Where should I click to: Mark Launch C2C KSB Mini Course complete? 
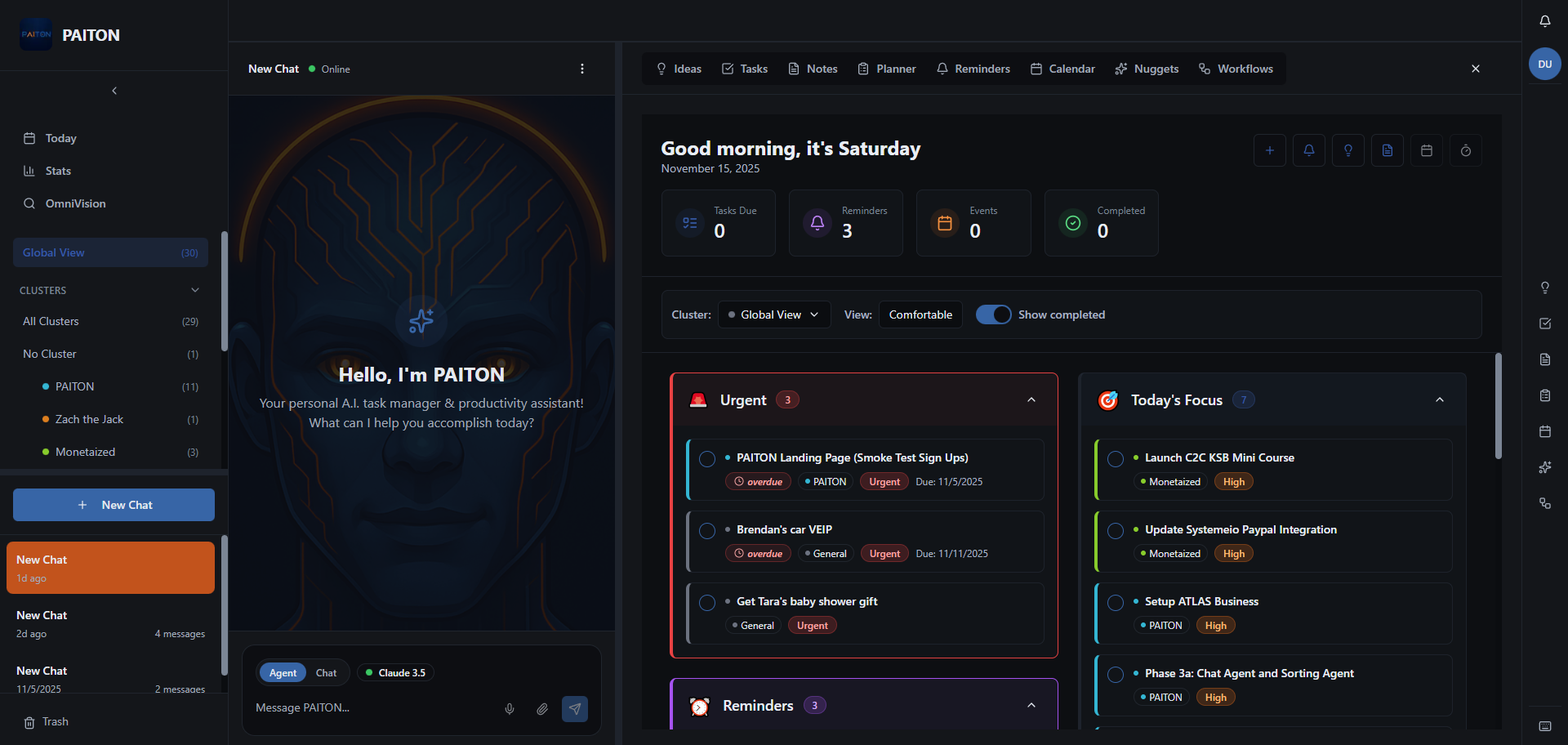(1115, 459)
